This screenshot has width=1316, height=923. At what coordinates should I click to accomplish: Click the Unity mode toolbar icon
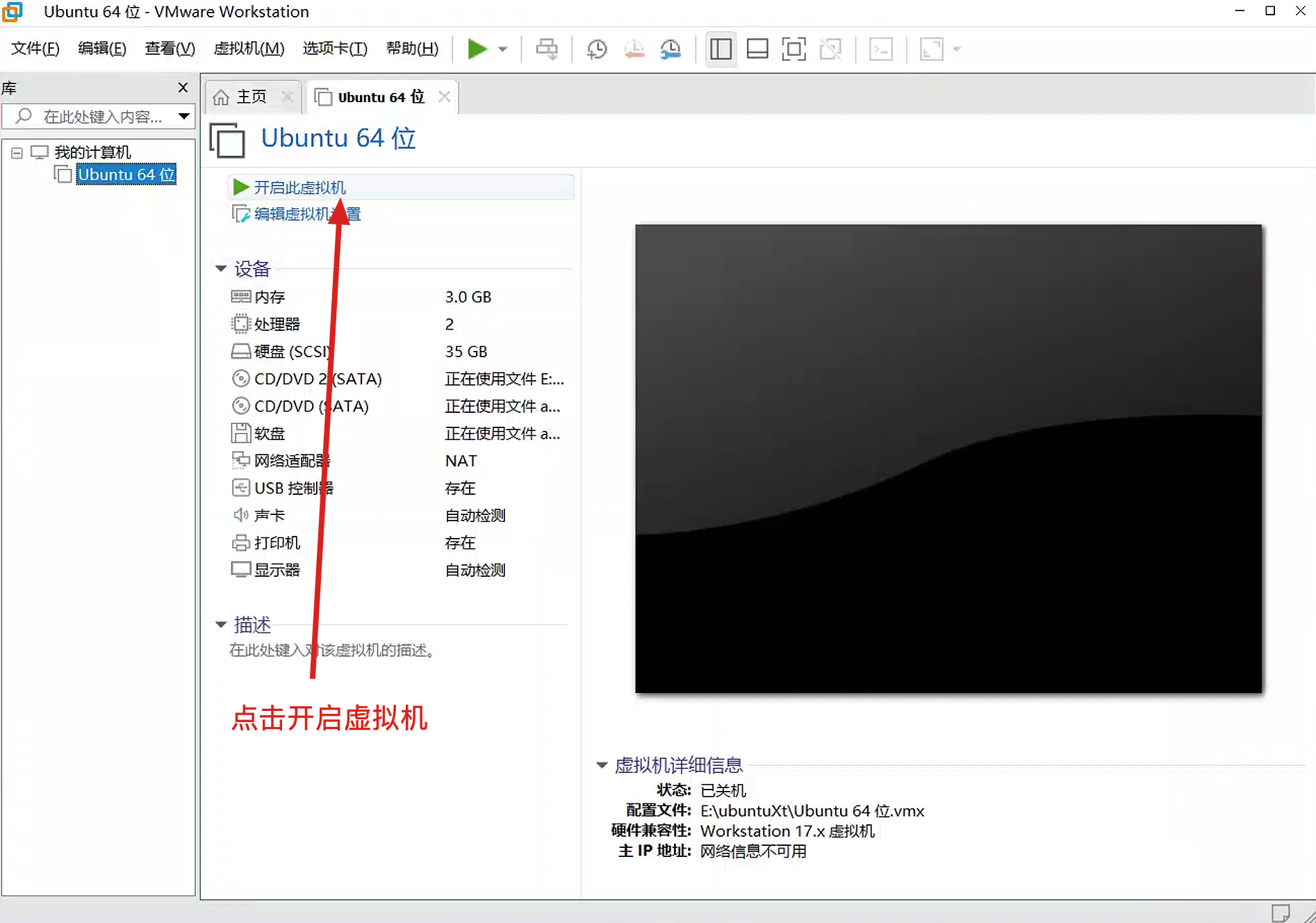click(x=830, y=49)
